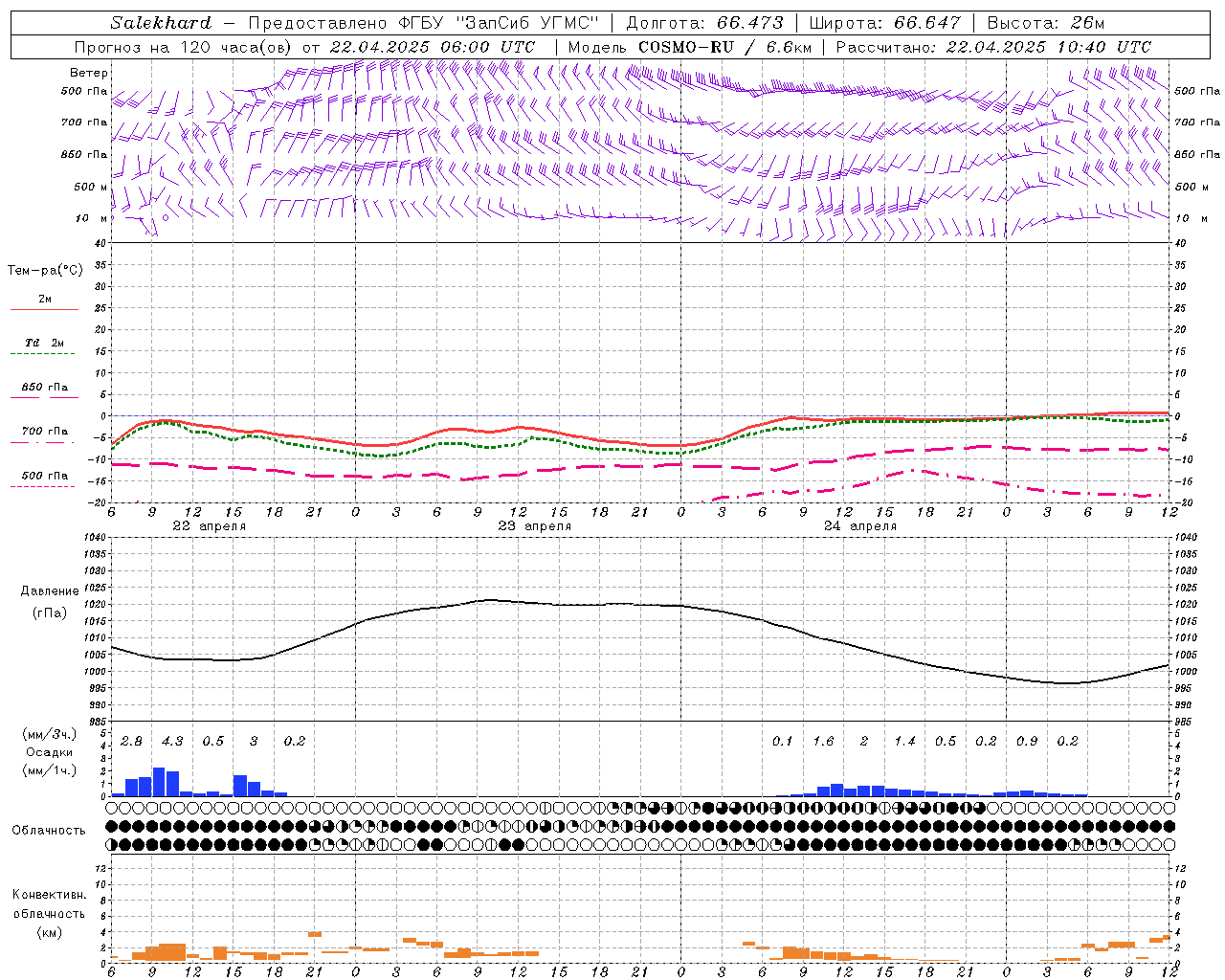Image resolution: width=1225 pixels, height=980 pixels.
Task: Select the (мм/3ч.) unit label
Action: click(49, 734)
